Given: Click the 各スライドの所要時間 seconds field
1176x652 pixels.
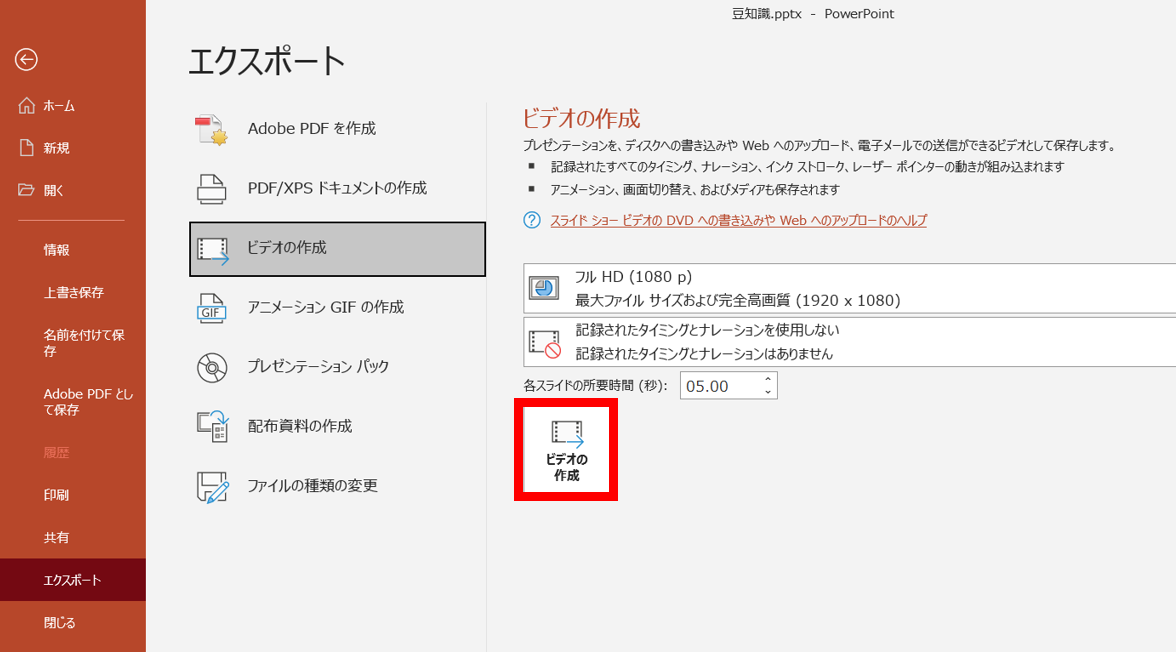Looking at the screenshot, I should click(x=720, y=386).
